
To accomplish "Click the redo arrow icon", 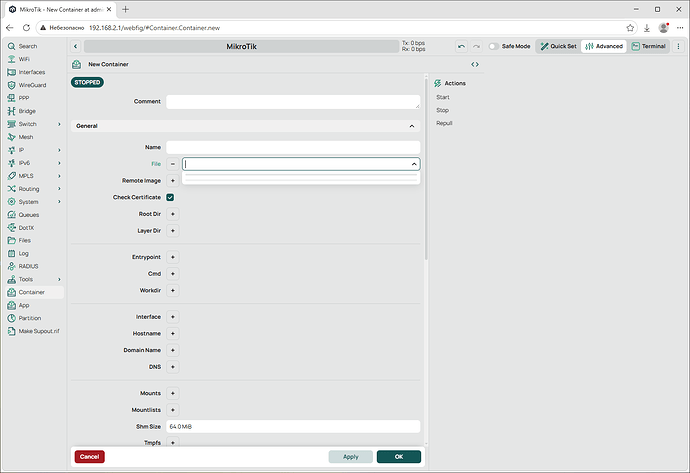I will point(476,46).
